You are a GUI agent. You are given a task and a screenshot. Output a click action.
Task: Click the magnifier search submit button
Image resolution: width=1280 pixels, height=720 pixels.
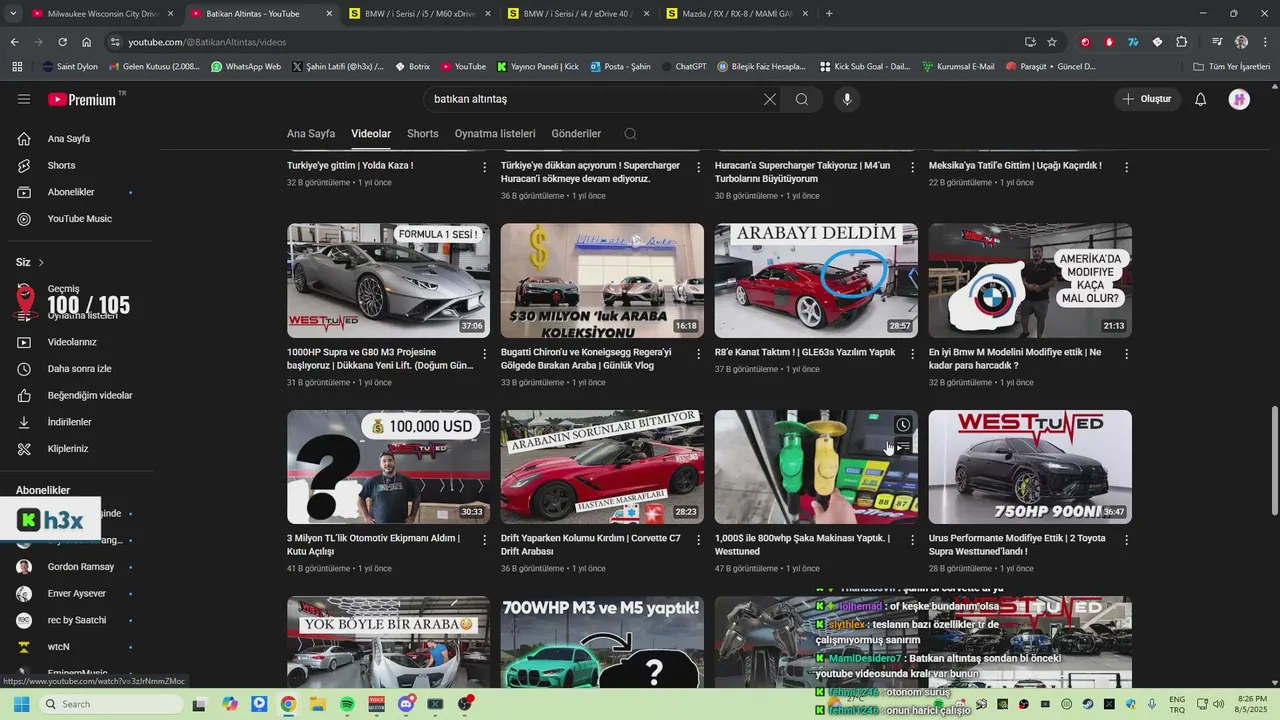click(802, 99)
